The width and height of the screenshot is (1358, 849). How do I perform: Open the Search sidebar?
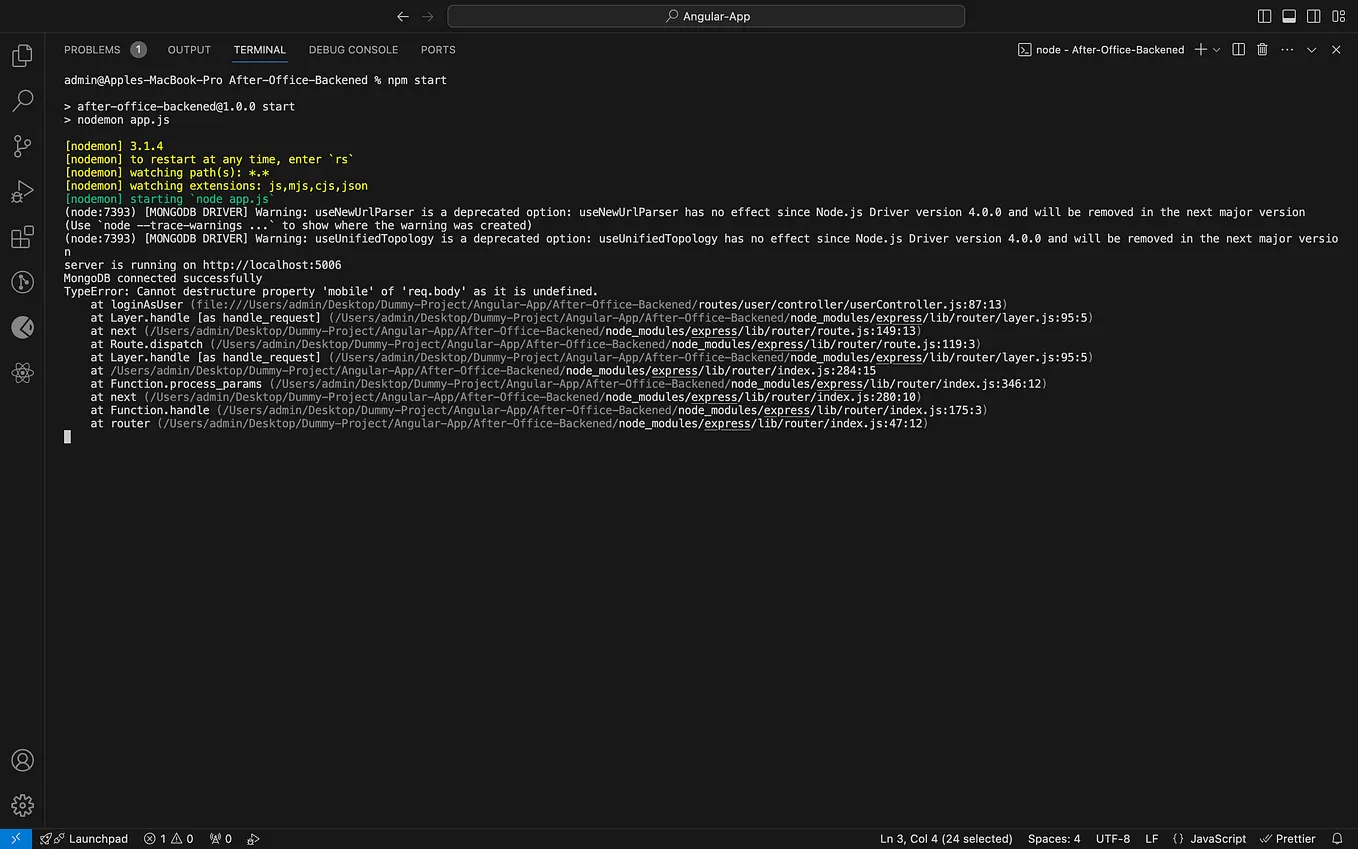pyautogui.click(x=22, y=100)
